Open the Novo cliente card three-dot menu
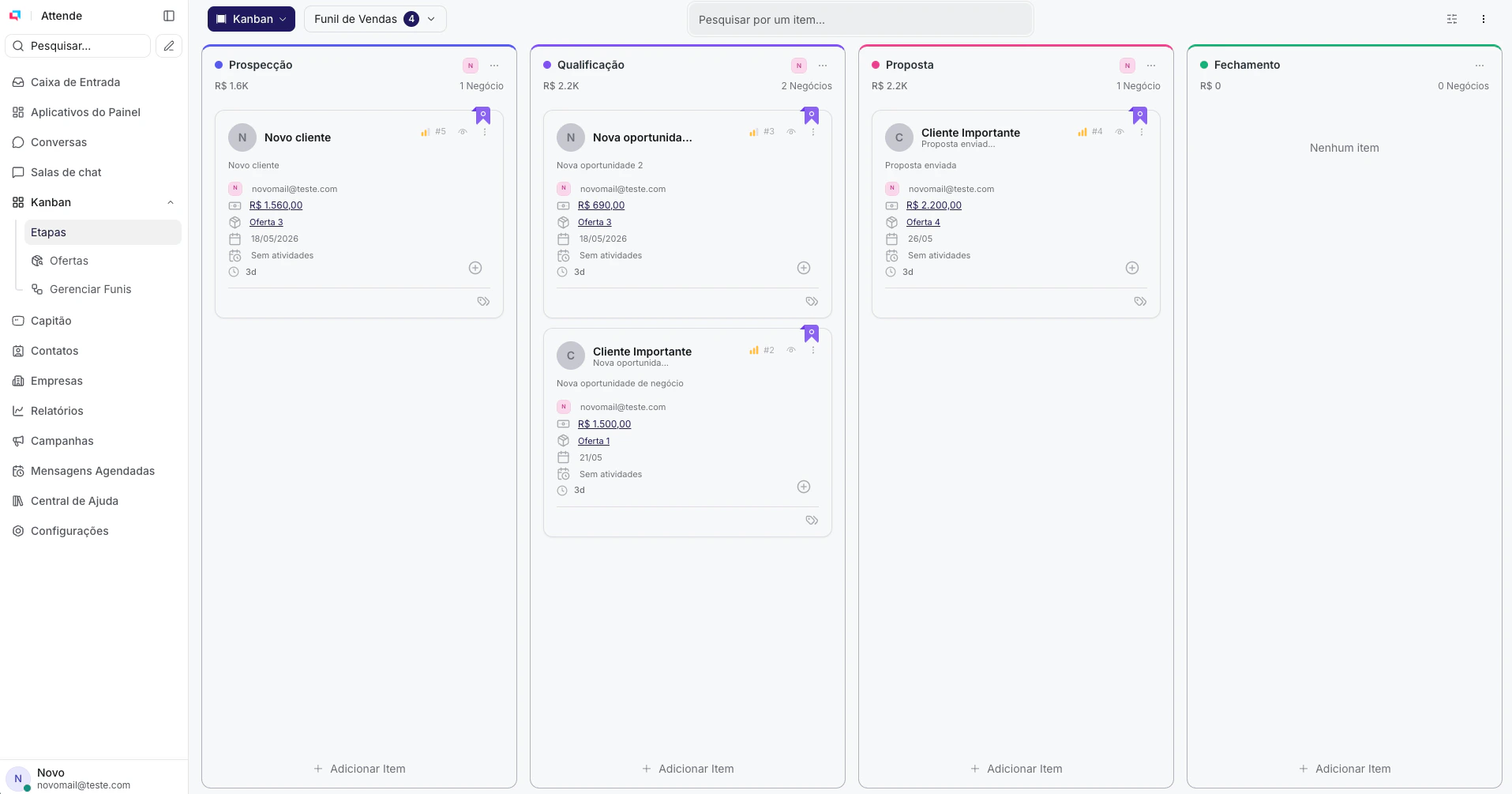Image resolution: width=1512 pixels, height=794 pixels. (485, 132)
